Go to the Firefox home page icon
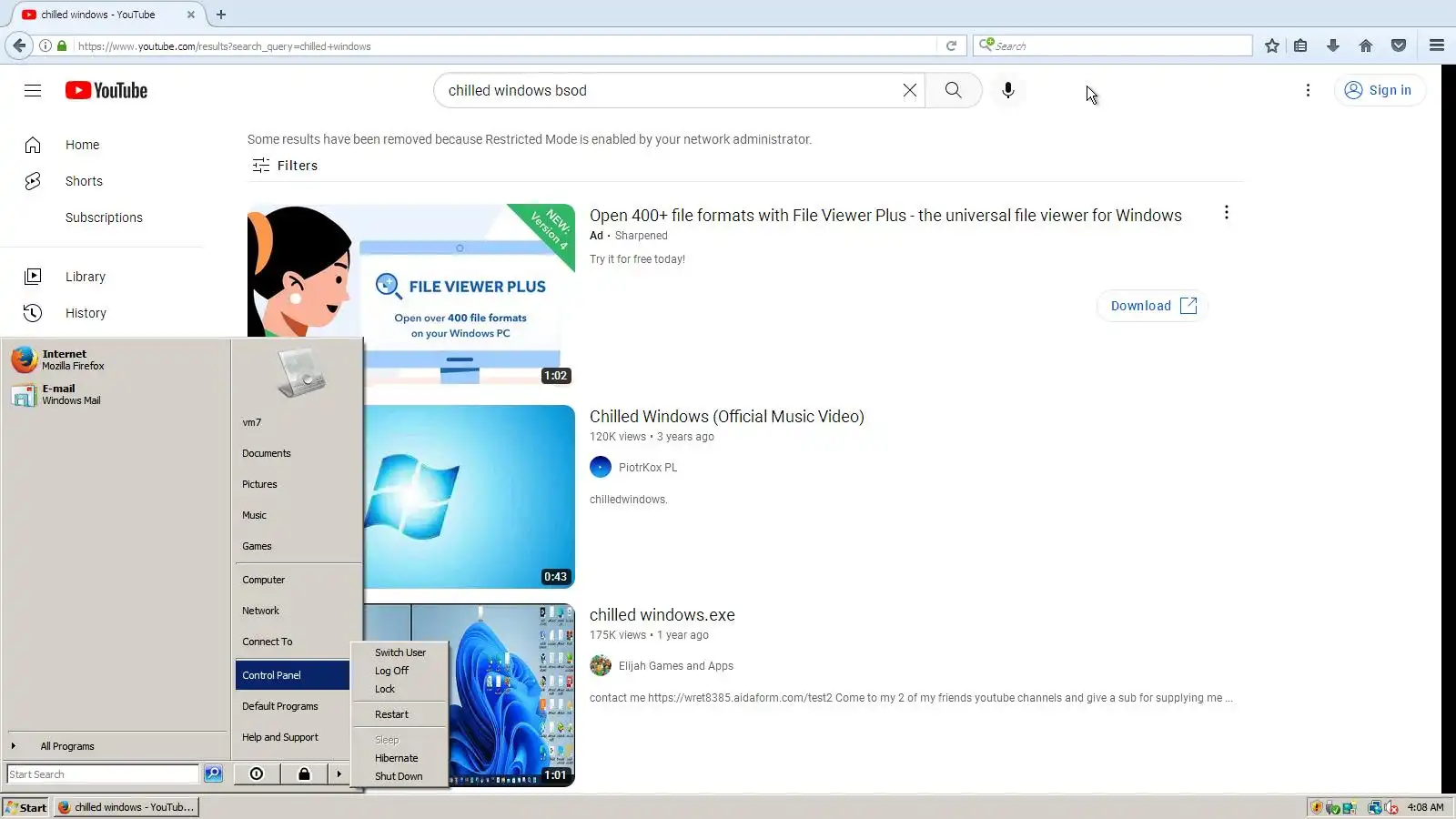This screenshot has width=1456, height=819. [1366, 45]
